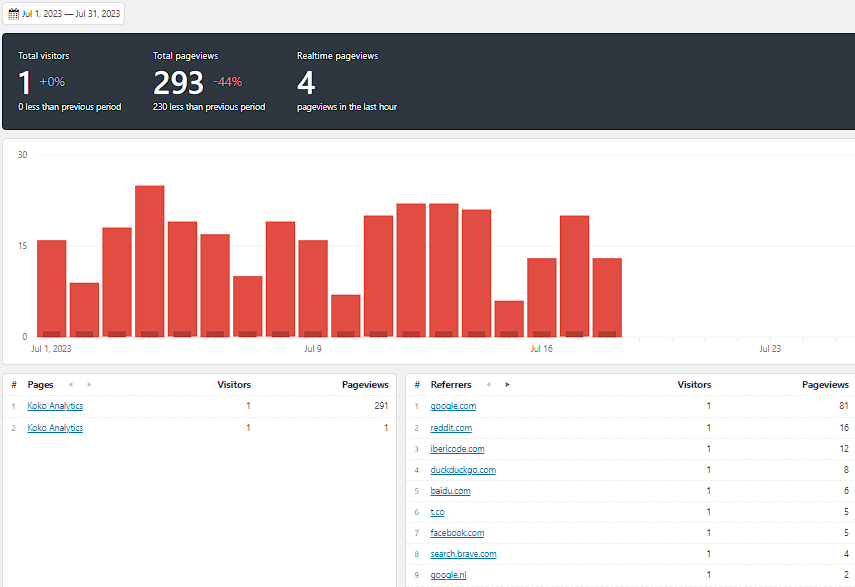The image size is (855, 587).
Task: Visit the google.com referrer link
Action: [x=453, y=406]
